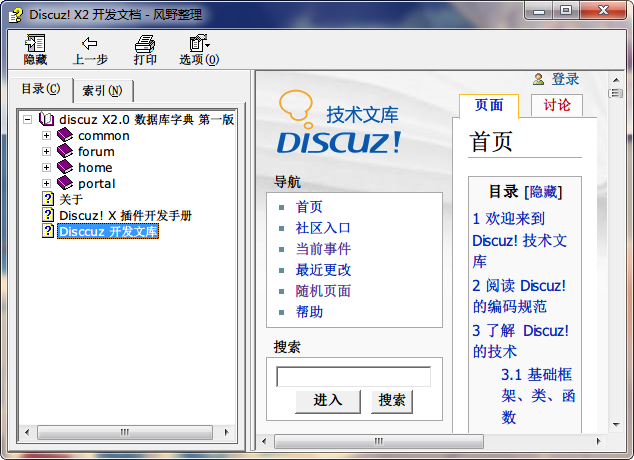Open the 关于 topic
The width and height of the screenshot is (634, 460).
pos(71,199)
